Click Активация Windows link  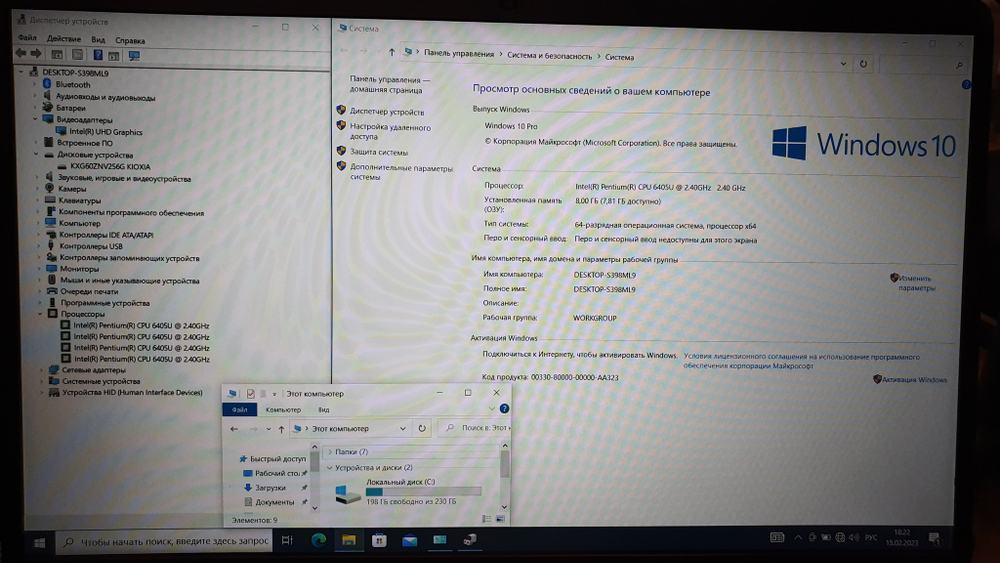(x=914, y=379)
